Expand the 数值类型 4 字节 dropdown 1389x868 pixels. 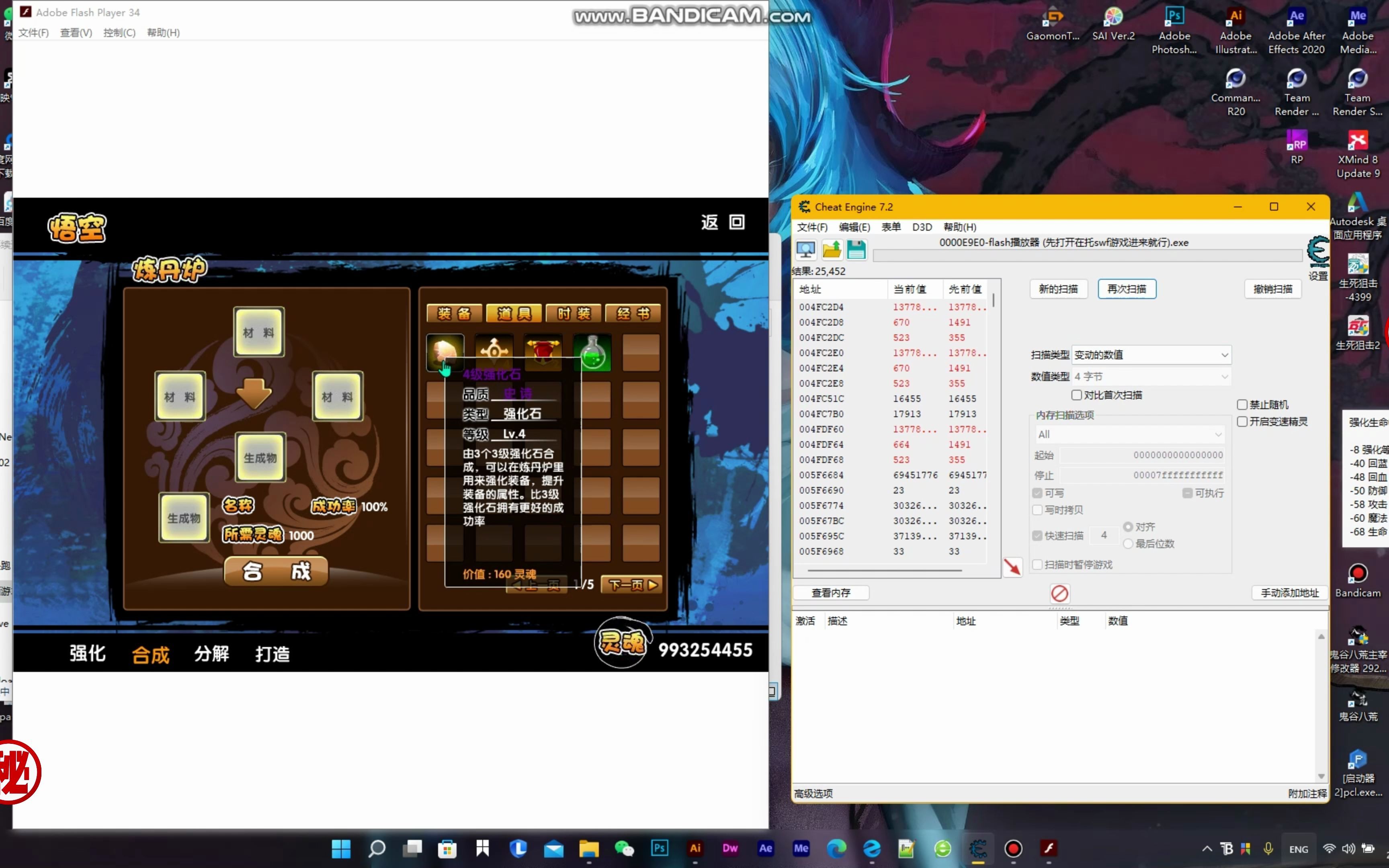click(x=1151, y=377)
